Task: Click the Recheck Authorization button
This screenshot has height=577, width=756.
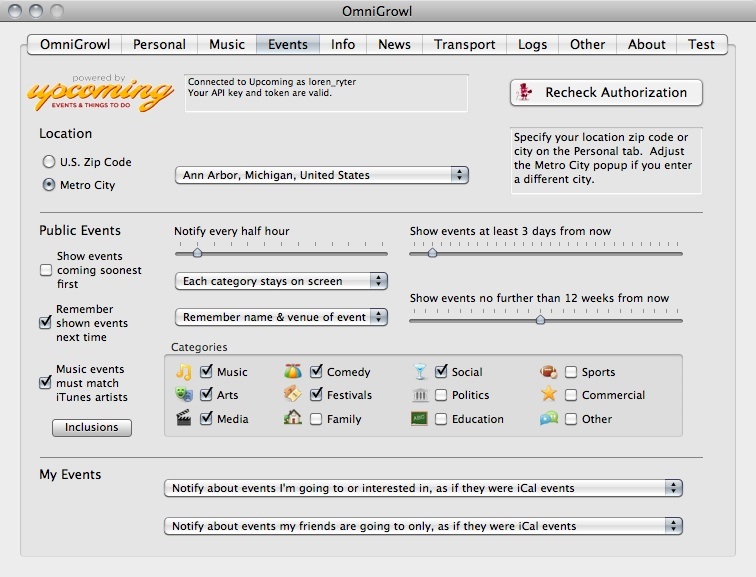Action: [x=606, y=92]
